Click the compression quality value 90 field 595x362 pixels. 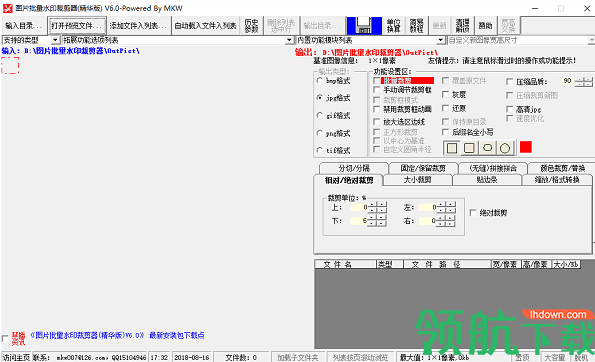click(x=567, y=81)
